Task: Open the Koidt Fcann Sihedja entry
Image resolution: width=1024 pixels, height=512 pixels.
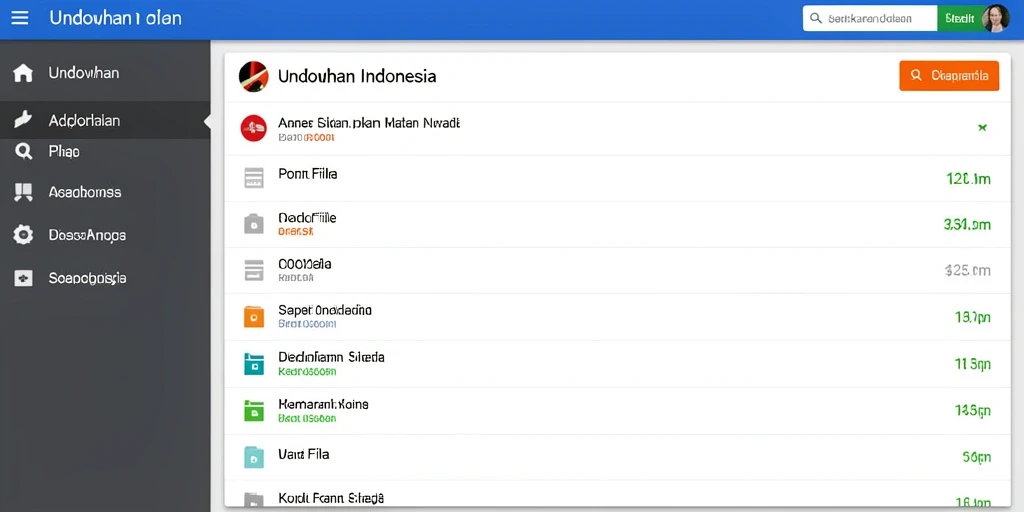Action: click(x=617, y=494)
